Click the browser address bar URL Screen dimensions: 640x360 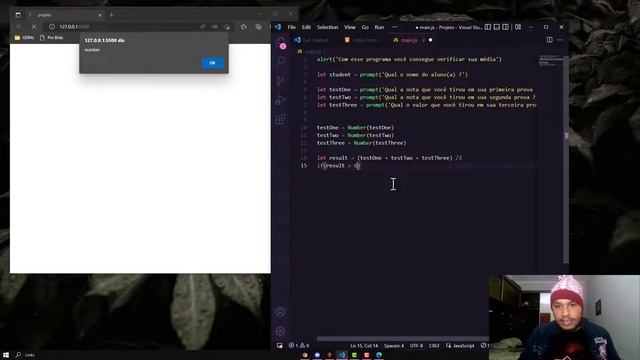click(74, 27)
